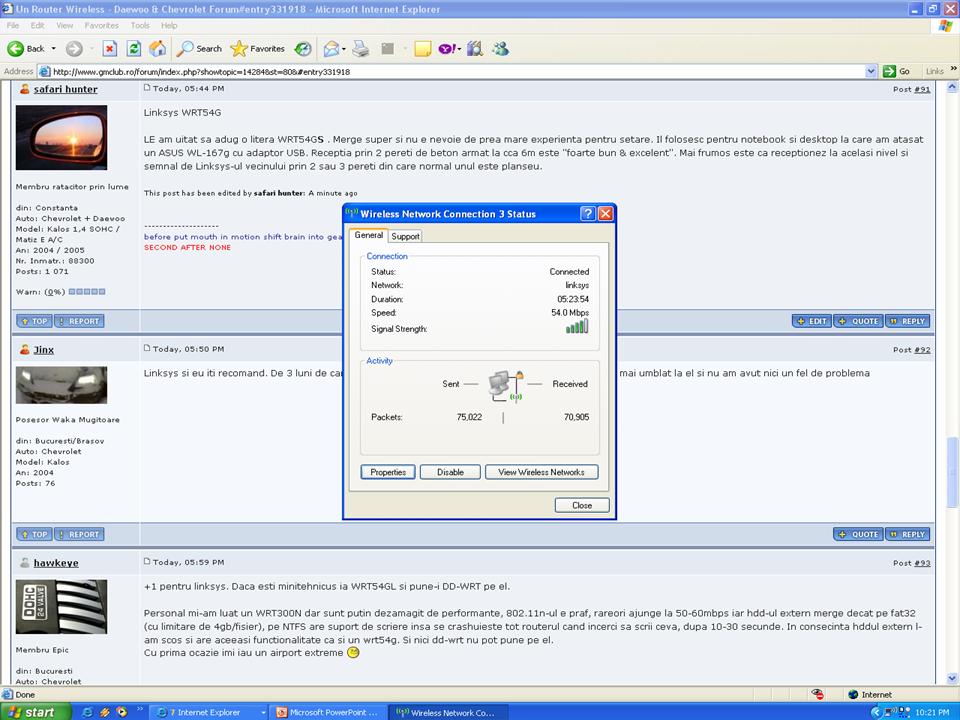Click the dialog's question mark help button
The image size is (960, 720).
point(587,214)
